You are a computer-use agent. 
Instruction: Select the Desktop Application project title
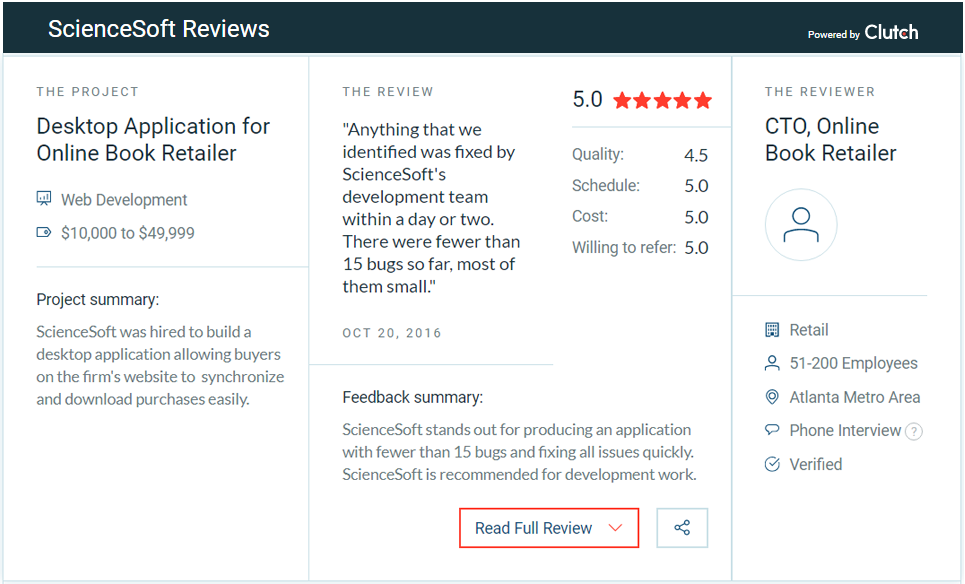click(x=153, y=140)
